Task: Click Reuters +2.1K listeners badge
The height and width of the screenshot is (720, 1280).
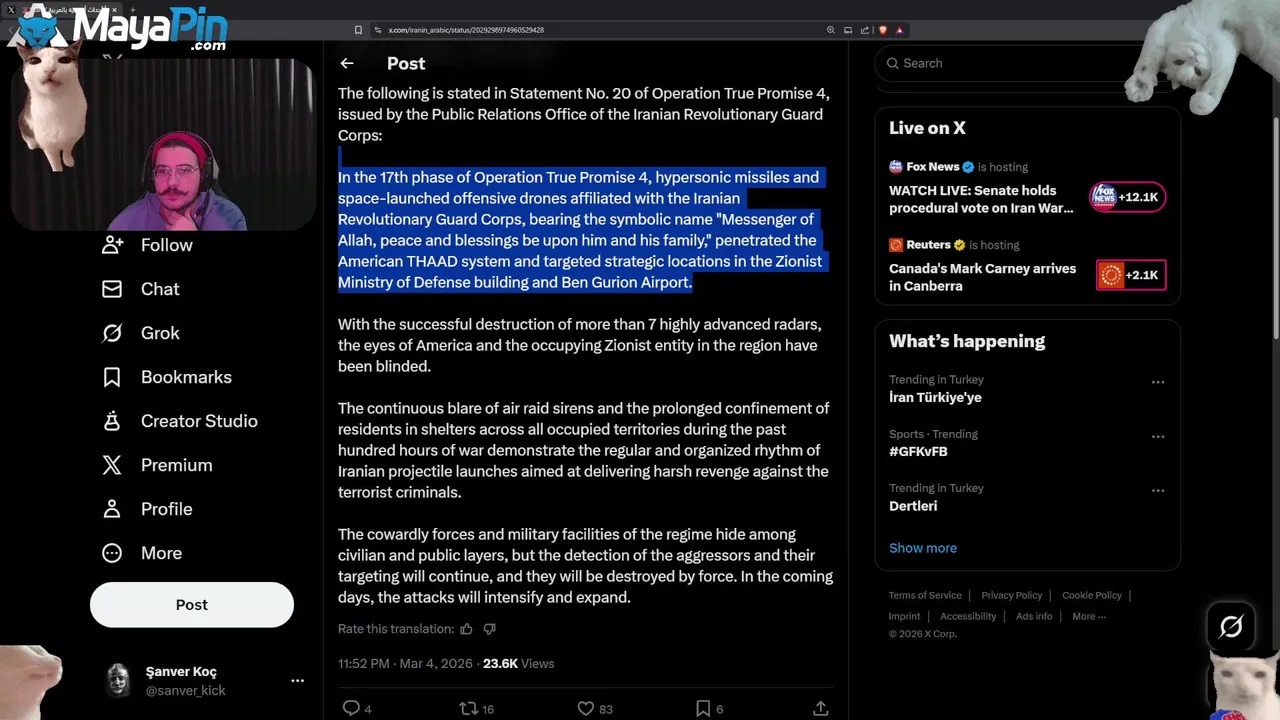Action: click(x=1131, y=275)
